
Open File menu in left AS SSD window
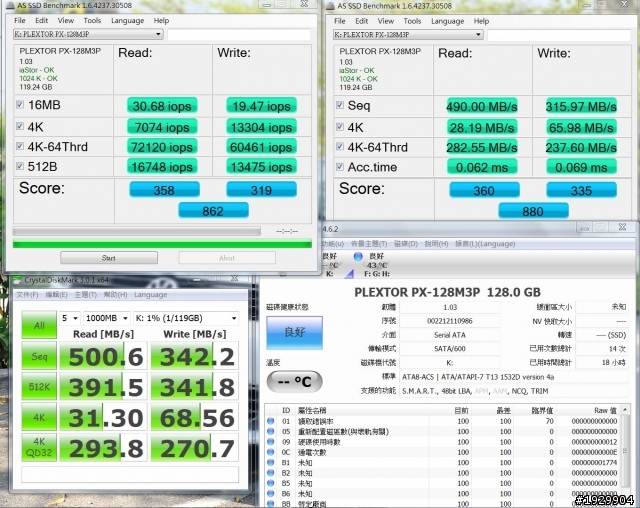20,20
